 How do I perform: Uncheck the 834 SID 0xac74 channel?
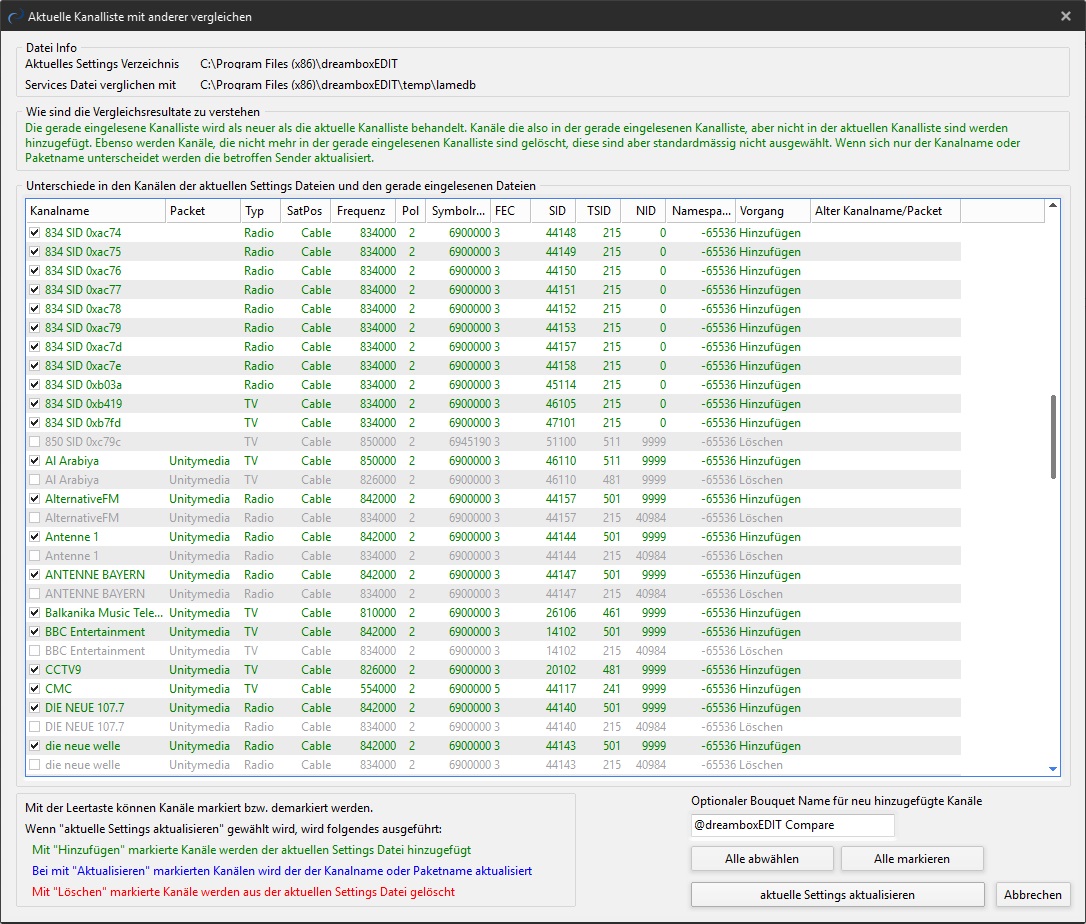[35, 233]
